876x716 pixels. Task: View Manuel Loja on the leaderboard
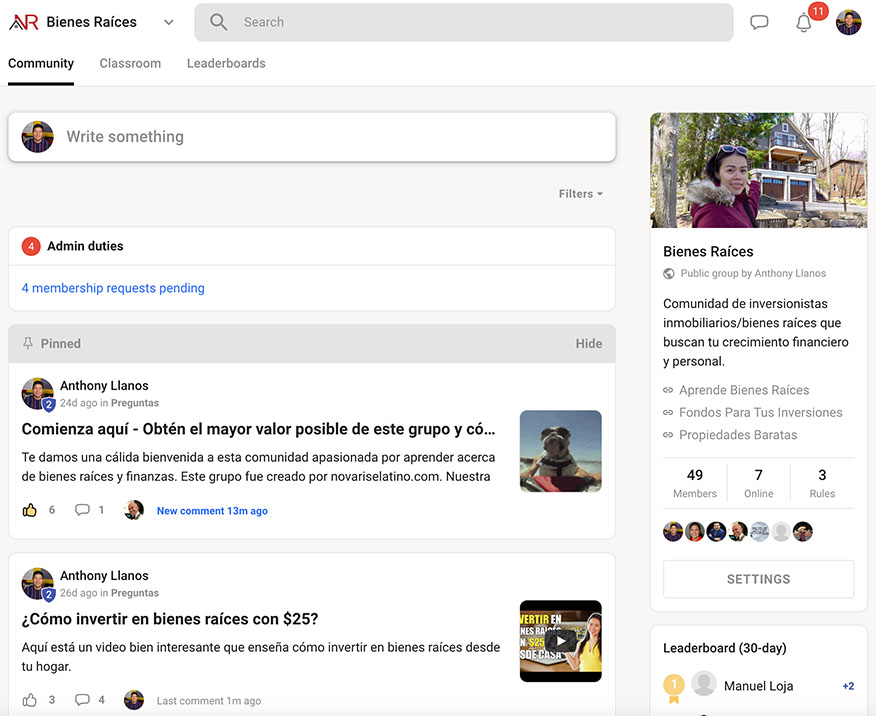758,686
